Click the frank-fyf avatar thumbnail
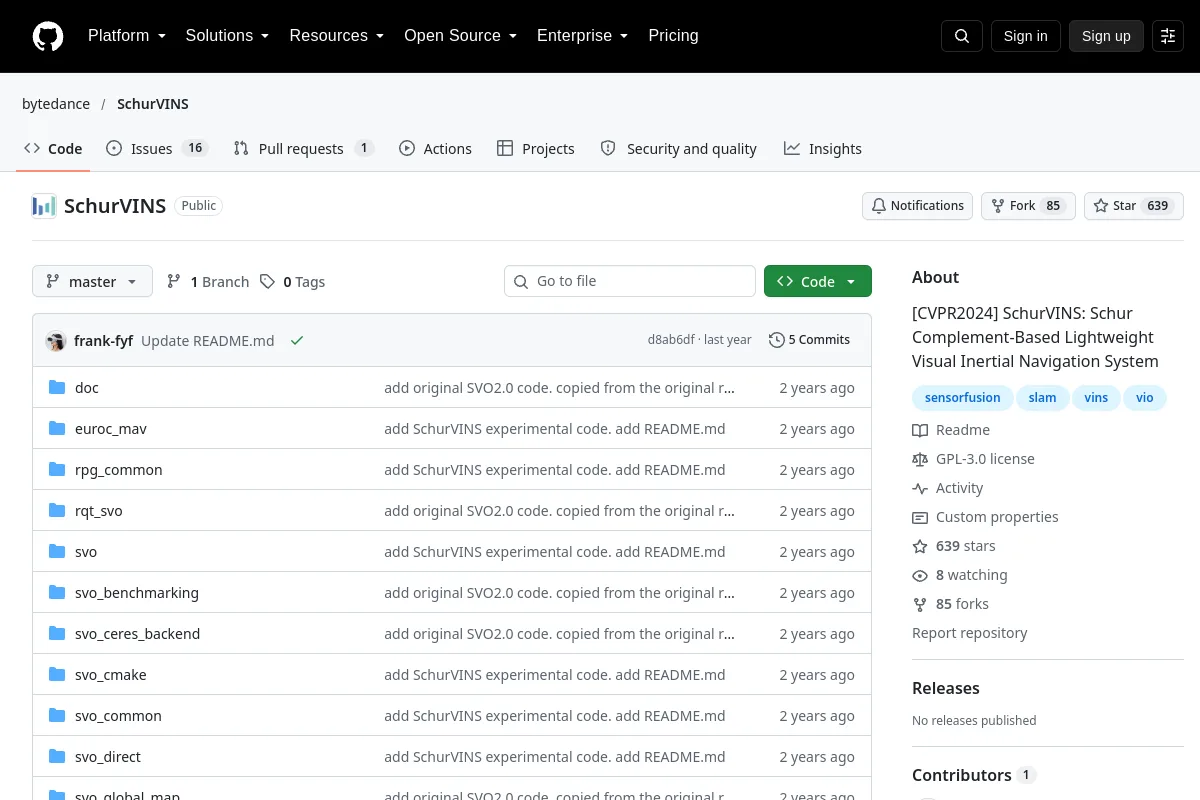 pyautogui.click(x=56, y=340)
